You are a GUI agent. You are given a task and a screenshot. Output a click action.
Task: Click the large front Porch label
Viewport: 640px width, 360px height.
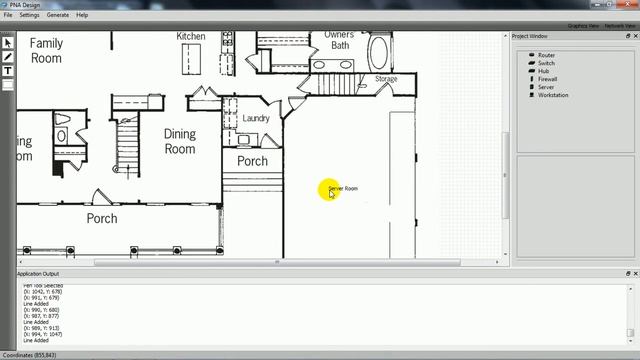(x=102, y=218)
